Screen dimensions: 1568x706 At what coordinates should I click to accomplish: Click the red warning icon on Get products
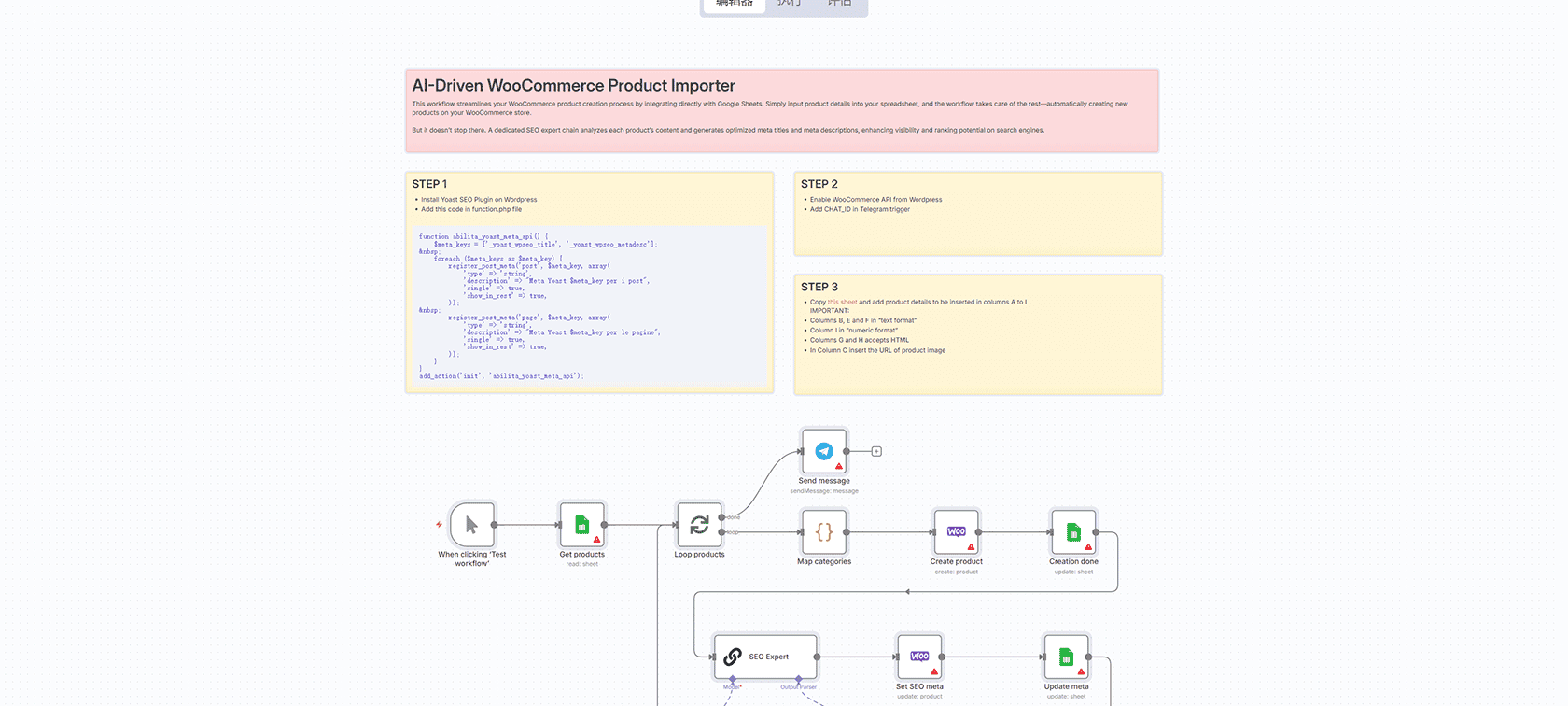(597, 540)
